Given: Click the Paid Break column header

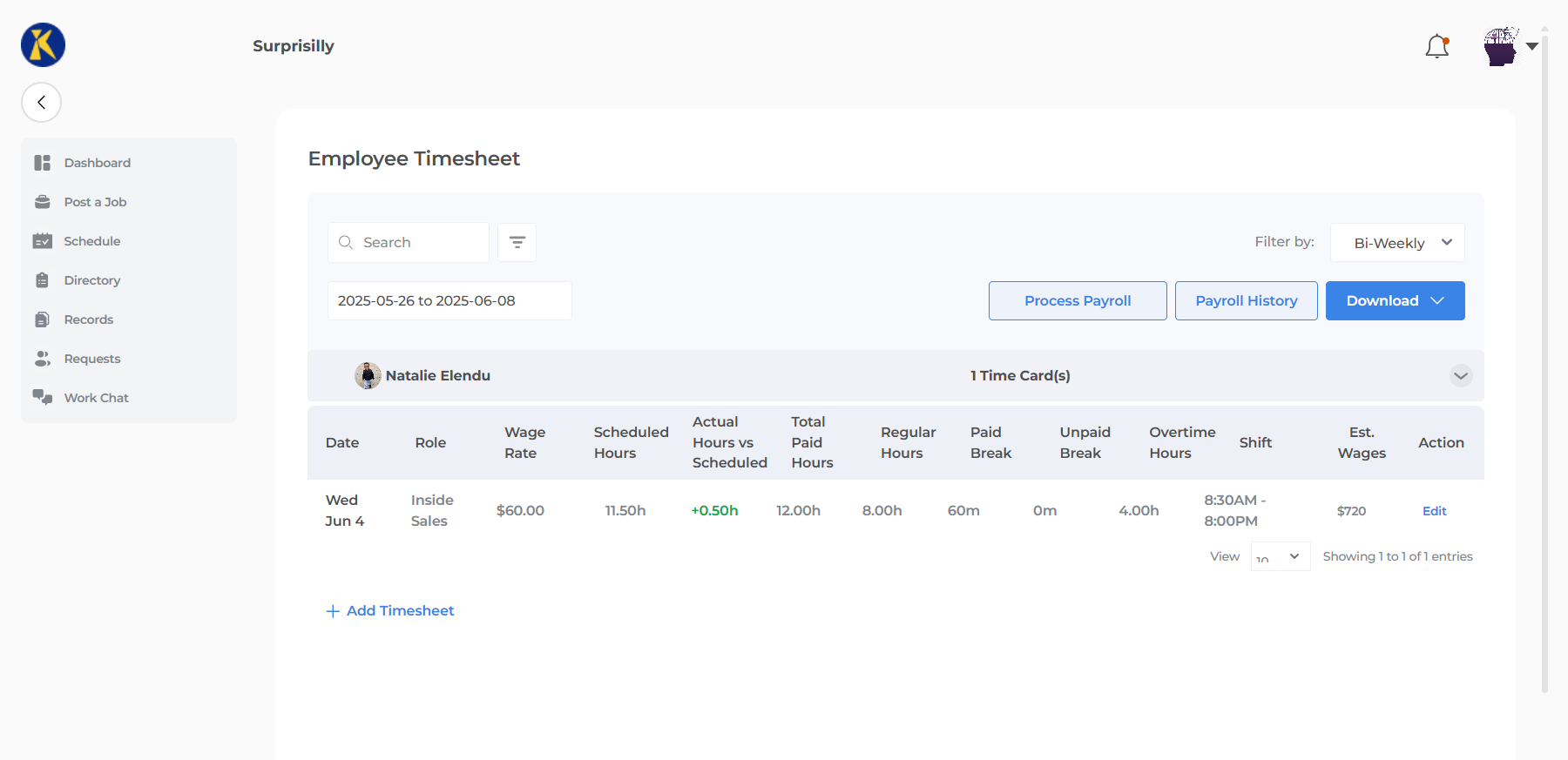Looking at the screenshot, I should pyautogui.click(x=990, y=443).
